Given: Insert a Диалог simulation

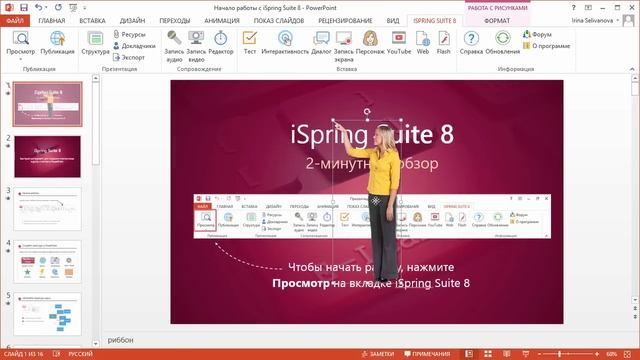Looking at the screenshot, I should (x=321, y=38).
